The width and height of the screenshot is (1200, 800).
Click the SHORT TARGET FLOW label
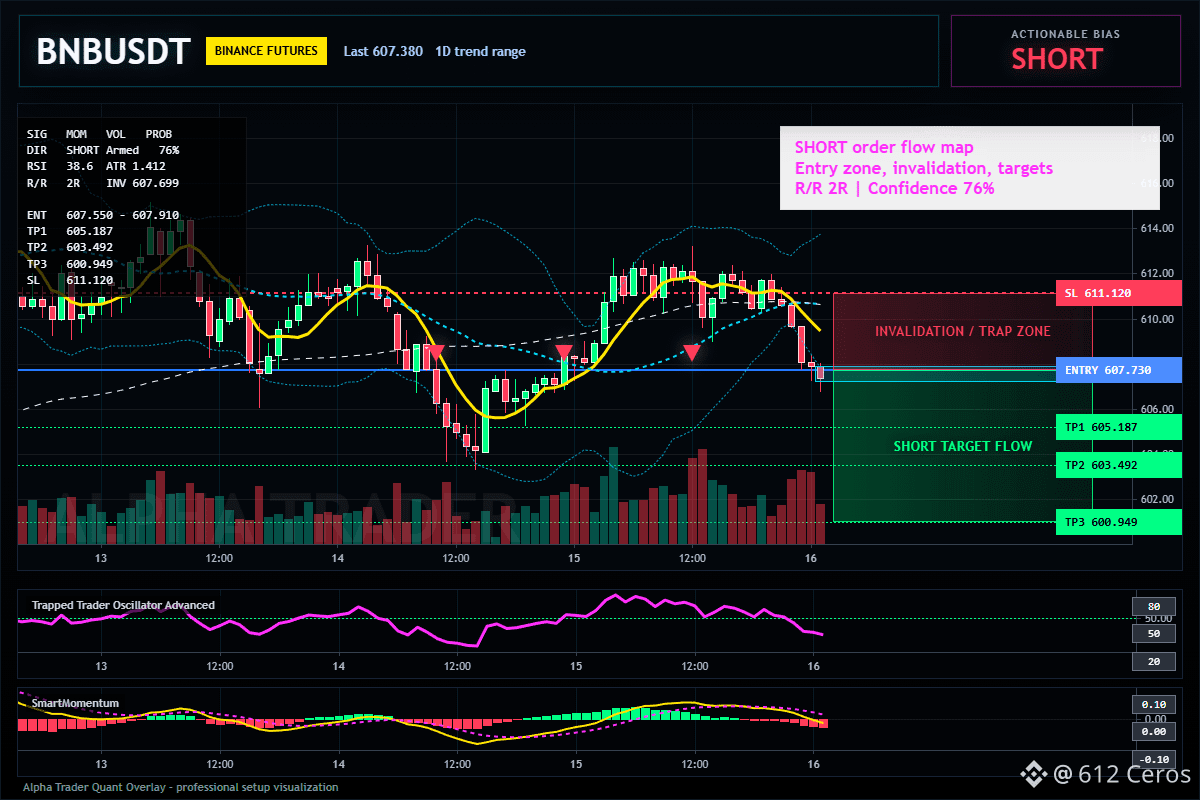(963, 446)
